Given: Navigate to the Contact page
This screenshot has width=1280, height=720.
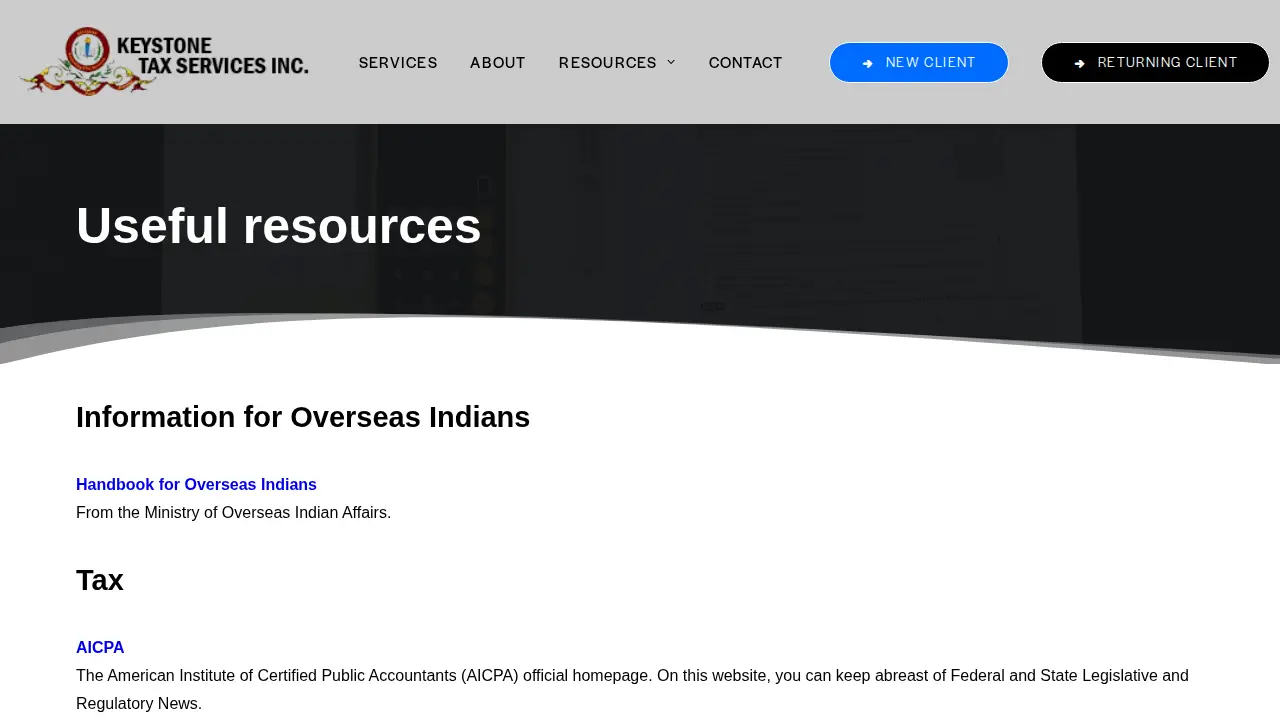Looking at the screenshot, I should 746,63.
